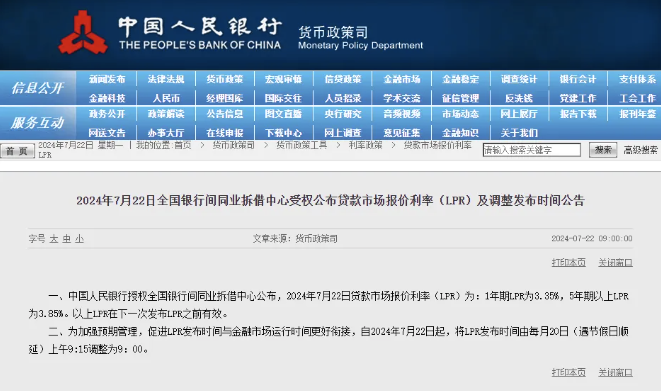
Task: Click the People's Bank of China logo
Action: [x=83, y=33]
